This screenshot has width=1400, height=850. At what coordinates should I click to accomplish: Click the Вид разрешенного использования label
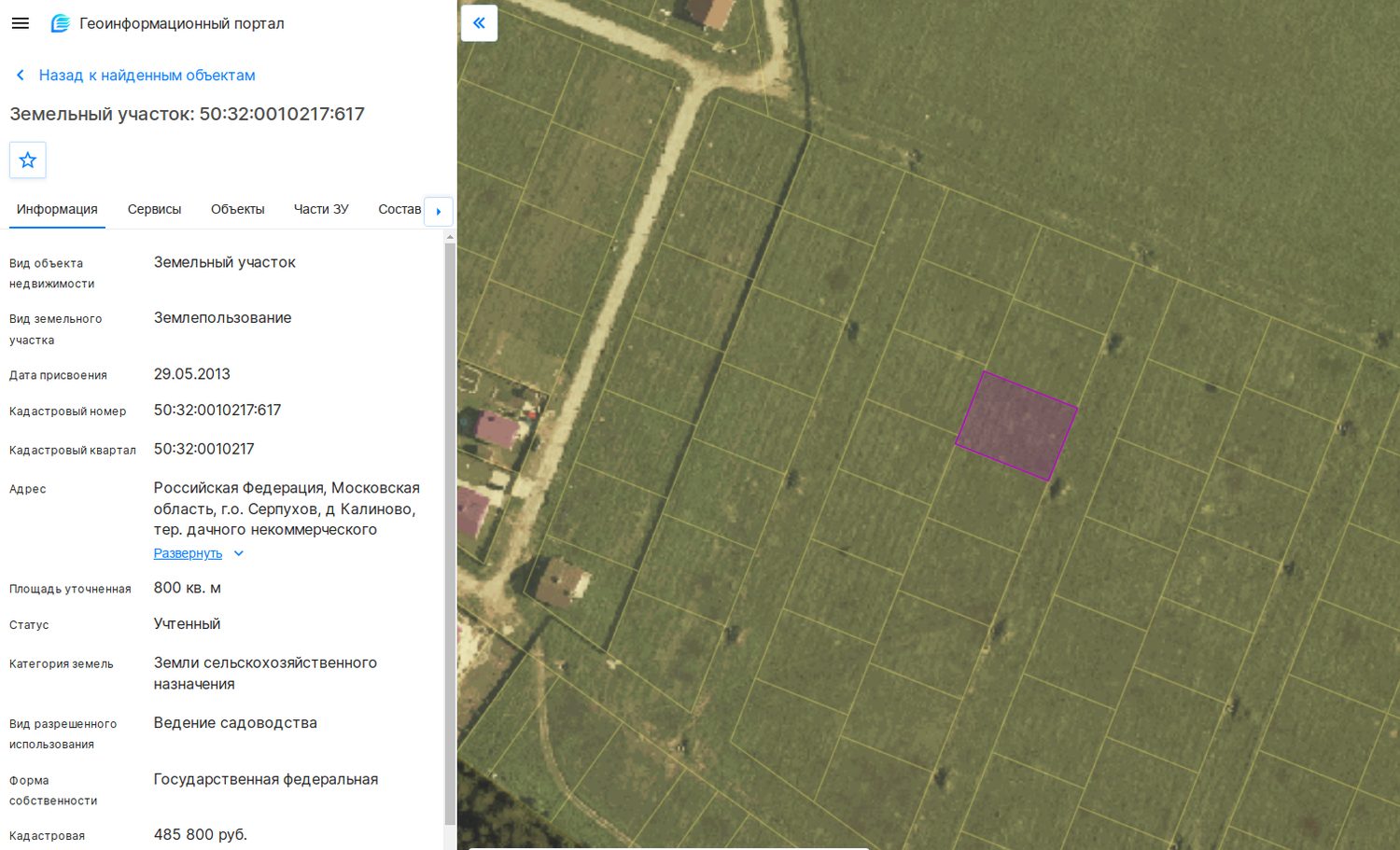(63, 734)
